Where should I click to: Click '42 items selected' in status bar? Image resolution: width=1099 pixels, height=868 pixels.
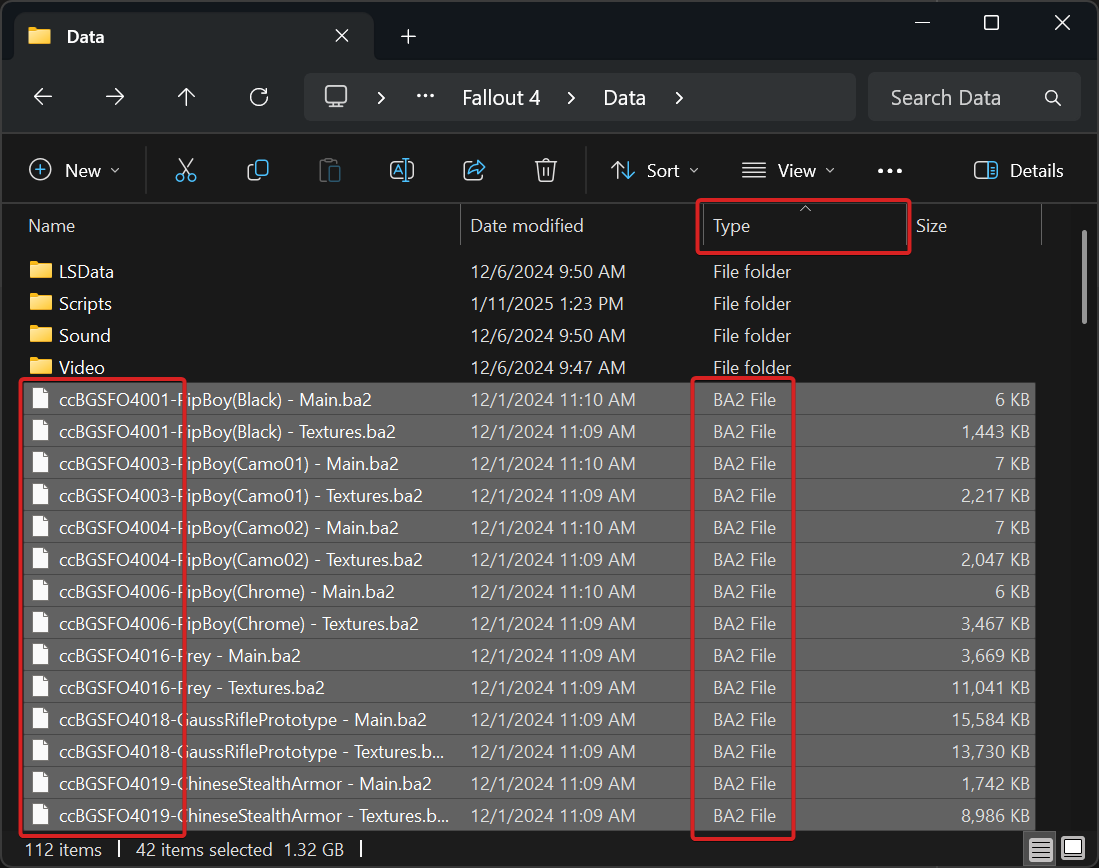point(204,850)
